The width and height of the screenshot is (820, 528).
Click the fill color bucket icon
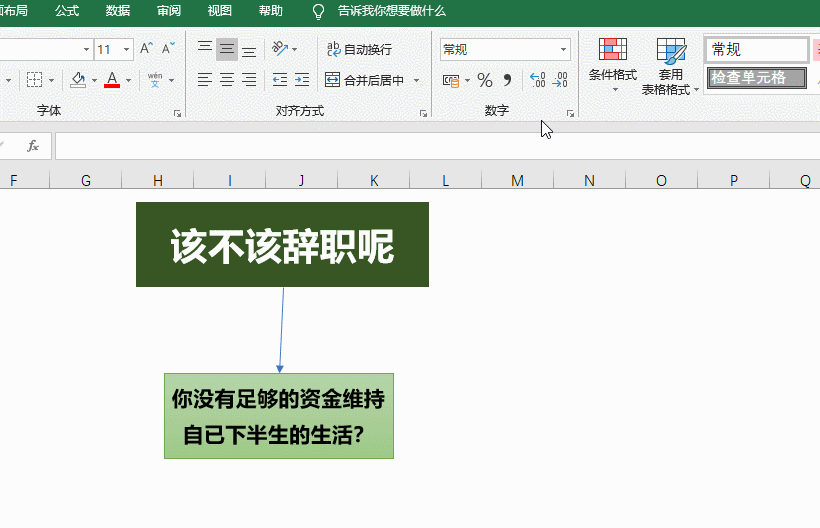point(78,80)
